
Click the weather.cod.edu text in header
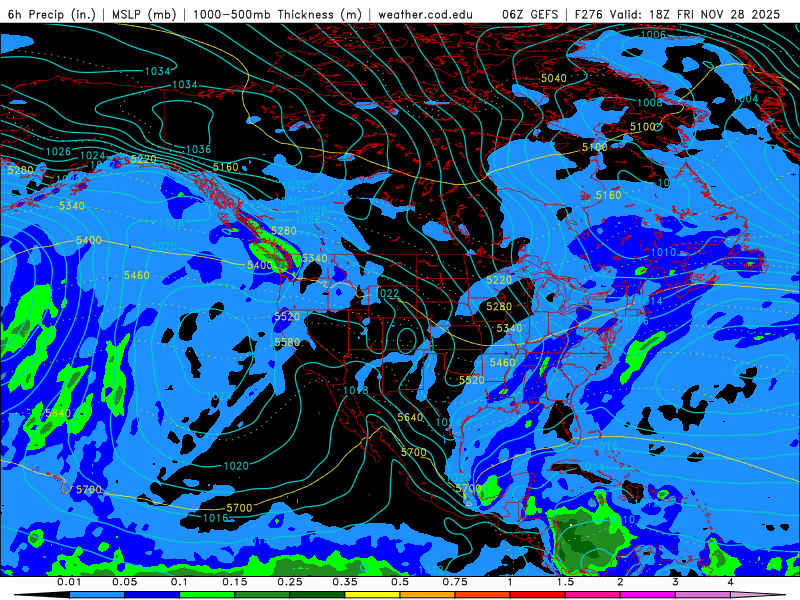coord(426,14)
